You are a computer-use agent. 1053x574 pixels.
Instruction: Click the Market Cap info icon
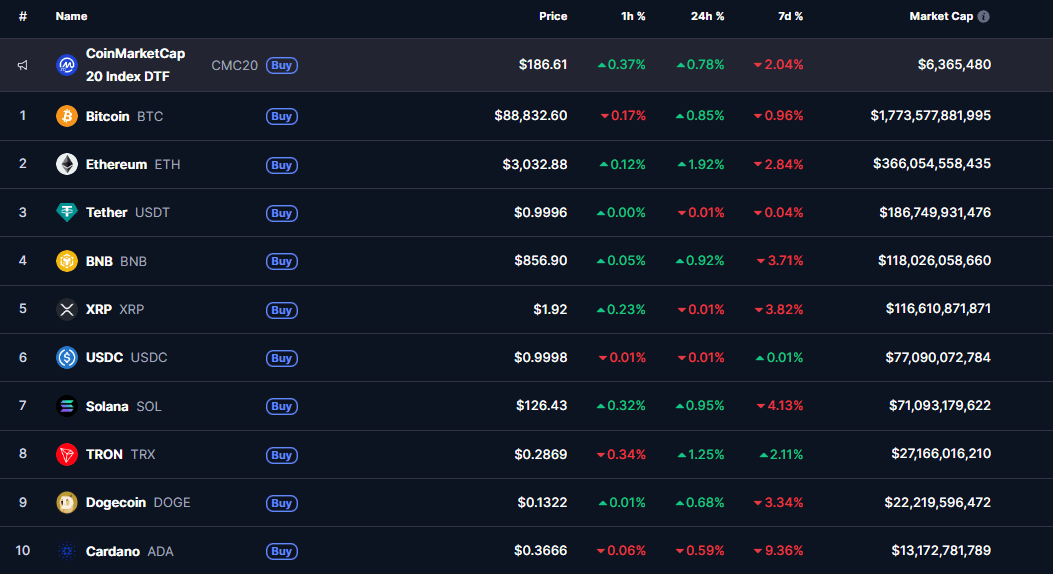point(984,17)
